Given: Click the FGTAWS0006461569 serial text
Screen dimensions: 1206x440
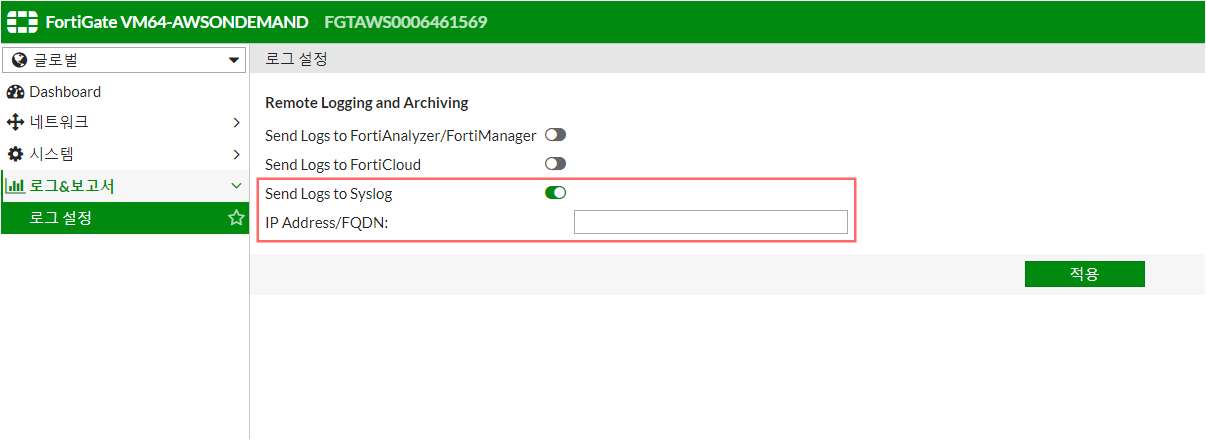Looking at the screenshot, I should point(406,21).
